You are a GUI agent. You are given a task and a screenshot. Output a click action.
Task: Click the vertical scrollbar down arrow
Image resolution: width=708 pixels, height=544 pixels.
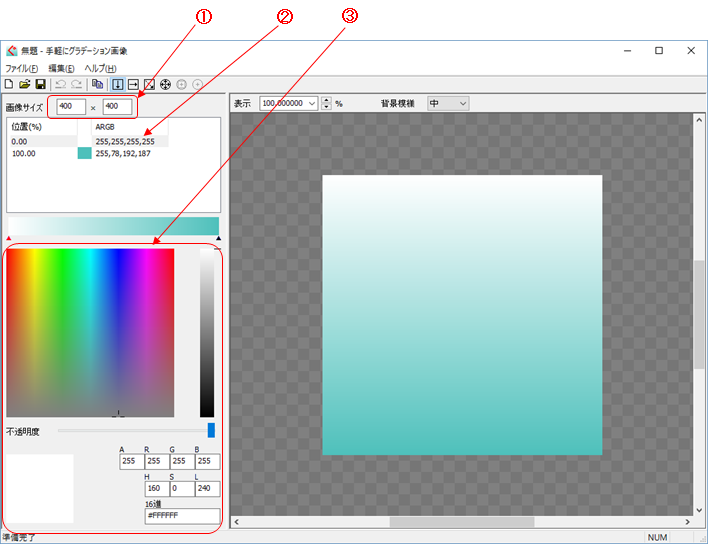(x=699, y=510)
